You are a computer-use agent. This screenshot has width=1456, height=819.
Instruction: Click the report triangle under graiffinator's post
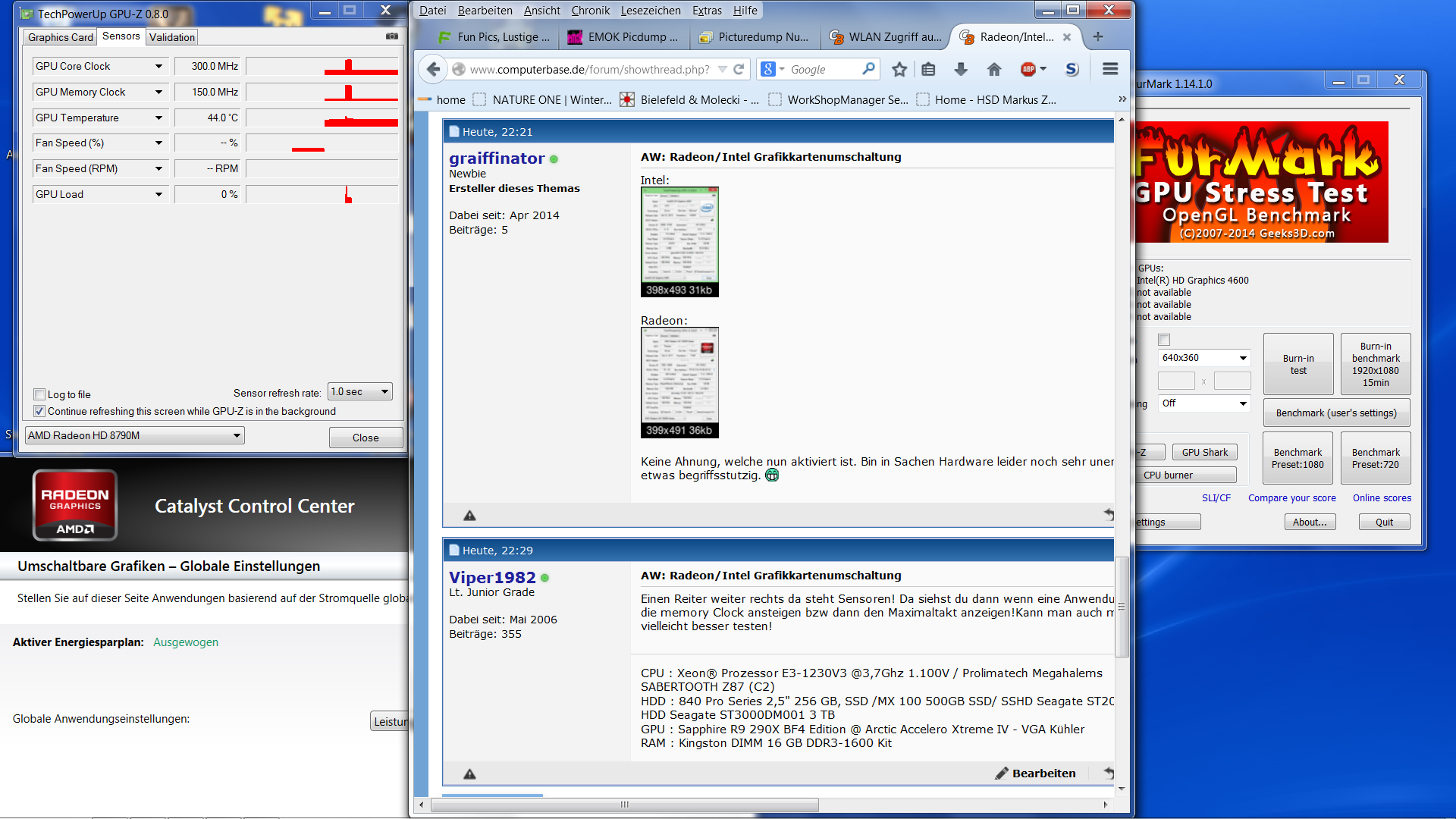click(469, 516)
